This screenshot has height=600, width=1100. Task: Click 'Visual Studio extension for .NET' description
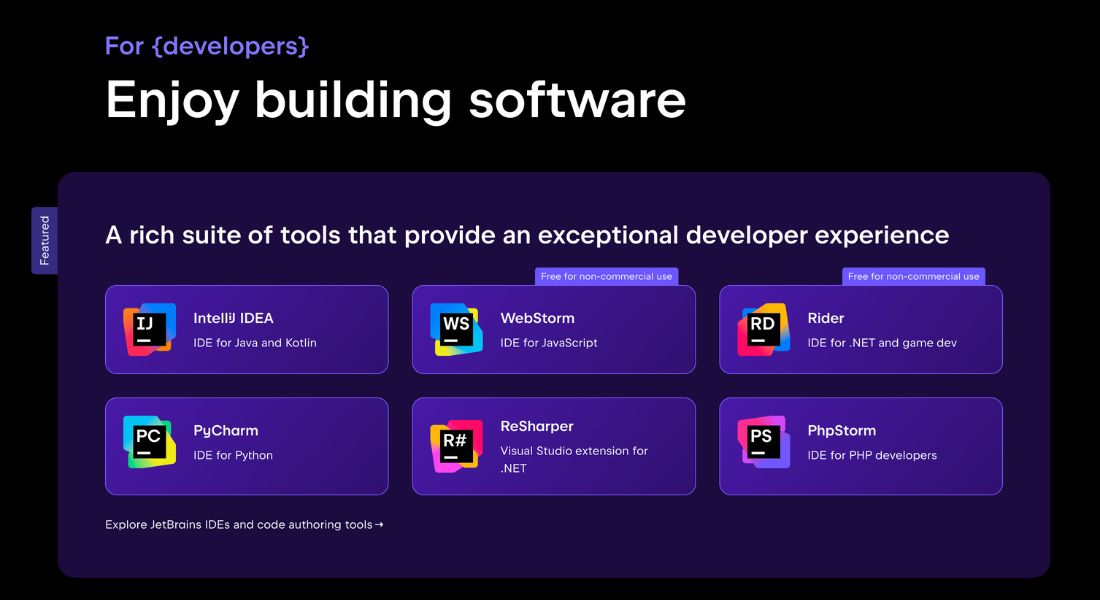pyautogui.click(x=574, y=460)
